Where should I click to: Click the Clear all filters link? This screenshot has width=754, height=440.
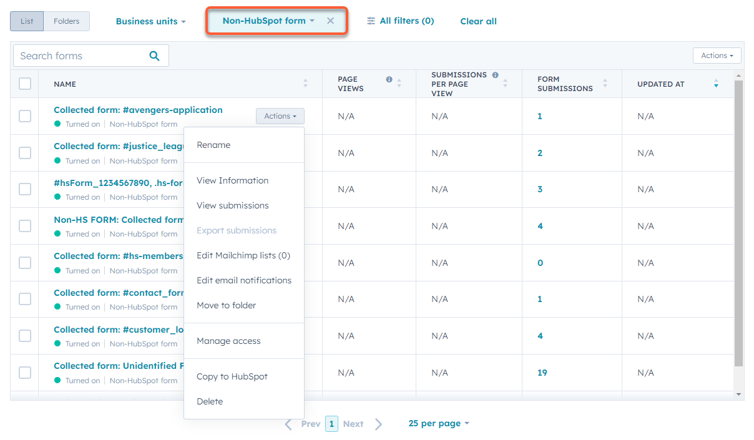point(478,21)
